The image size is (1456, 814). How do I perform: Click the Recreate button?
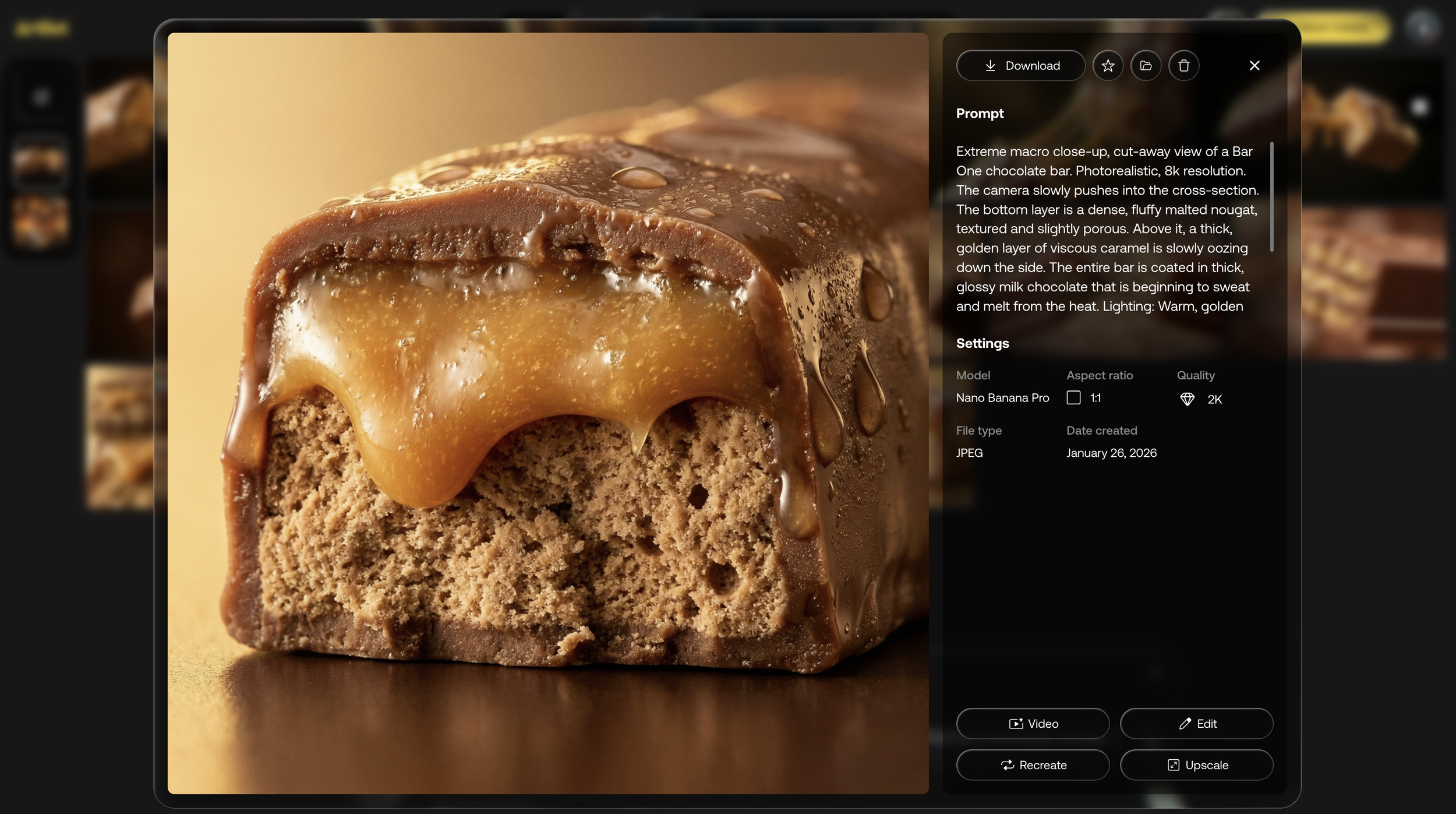click(x=1033, y=765)
